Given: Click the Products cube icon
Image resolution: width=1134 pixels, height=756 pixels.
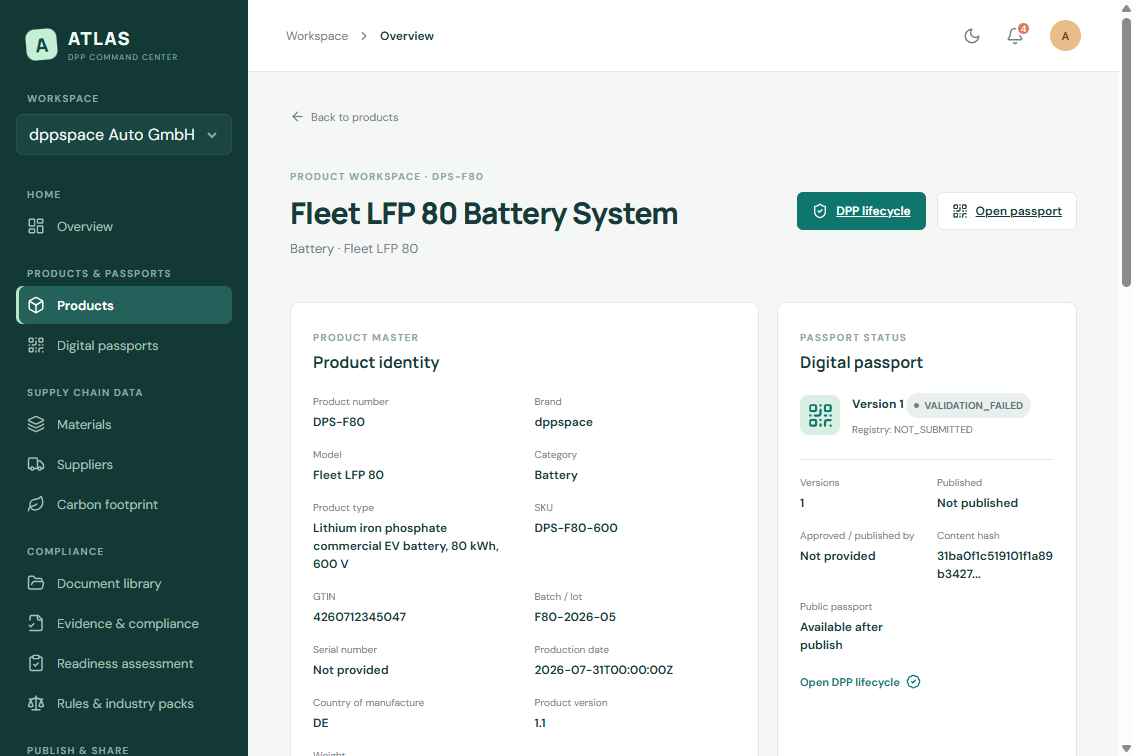Looking at the screenshot, I should [x=36, y=305].
